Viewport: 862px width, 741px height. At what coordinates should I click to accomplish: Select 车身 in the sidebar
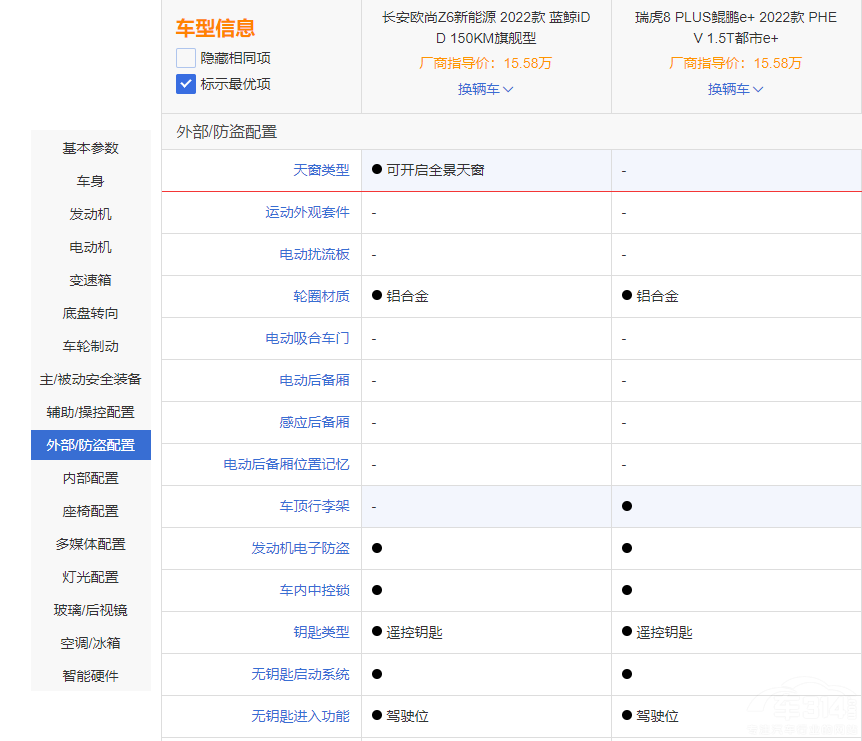91,181
